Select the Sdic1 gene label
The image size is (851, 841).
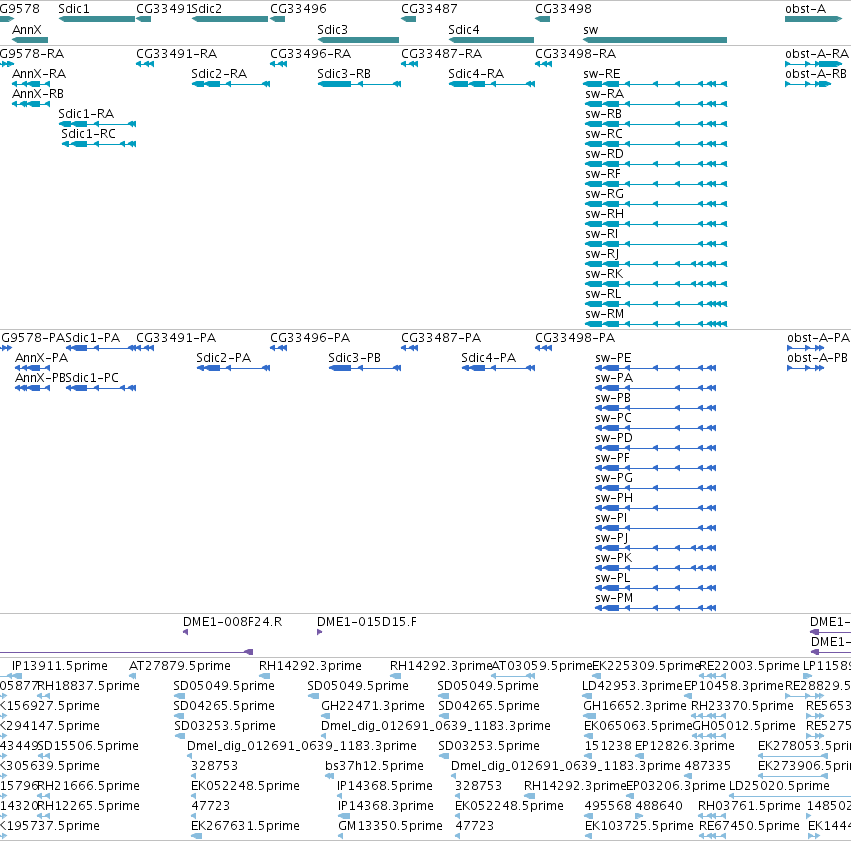[74, 9]
